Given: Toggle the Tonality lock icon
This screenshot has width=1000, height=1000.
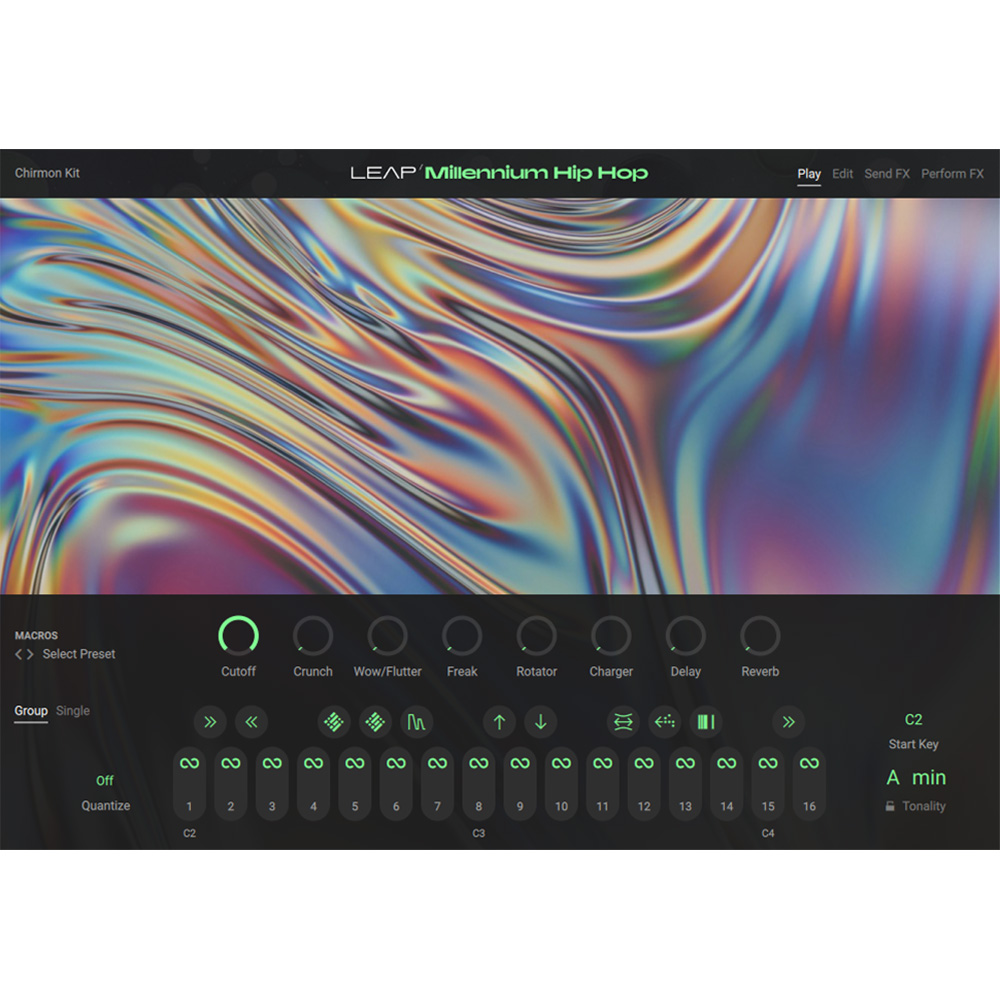Looking at the screenshot, I should tap(888, 806).
